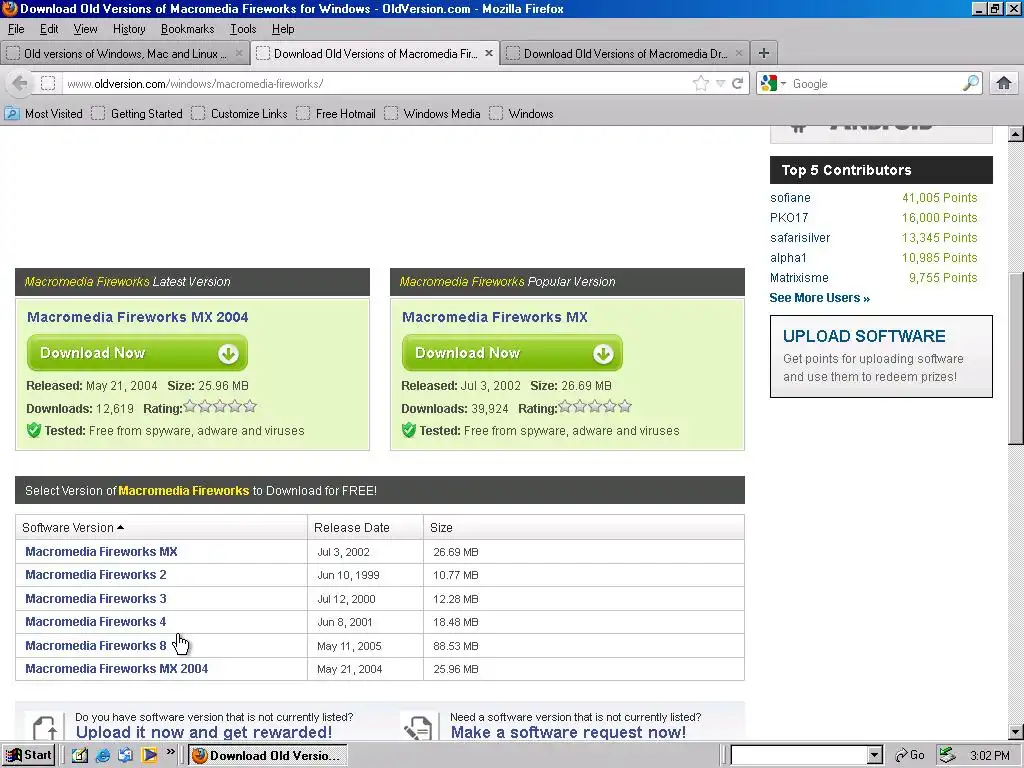Open a new tab with plus button

click(763, 54)
